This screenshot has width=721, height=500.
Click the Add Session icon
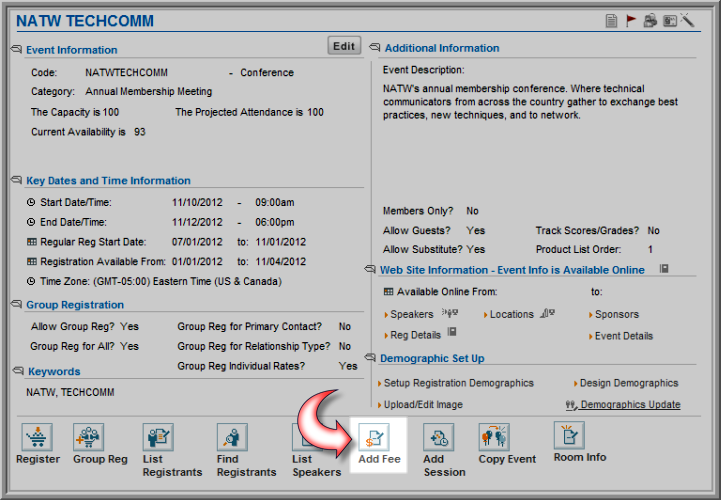[439, 437]
